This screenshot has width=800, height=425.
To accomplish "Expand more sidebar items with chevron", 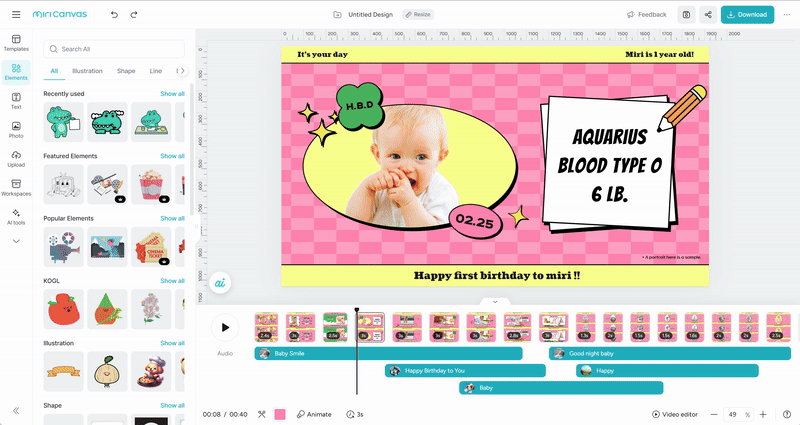I will pos(16,240).
